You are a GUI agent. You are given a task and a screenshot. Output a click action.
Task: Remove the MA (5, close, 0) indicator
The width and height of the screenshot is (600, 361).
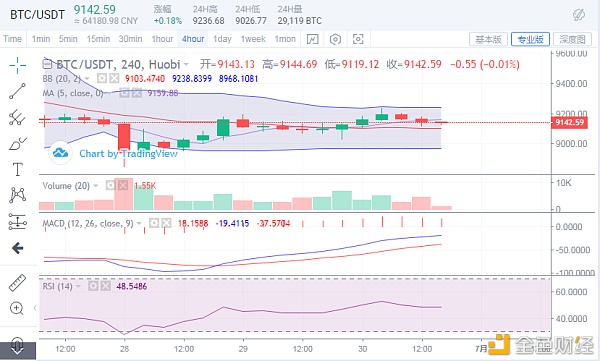point(137,93)
